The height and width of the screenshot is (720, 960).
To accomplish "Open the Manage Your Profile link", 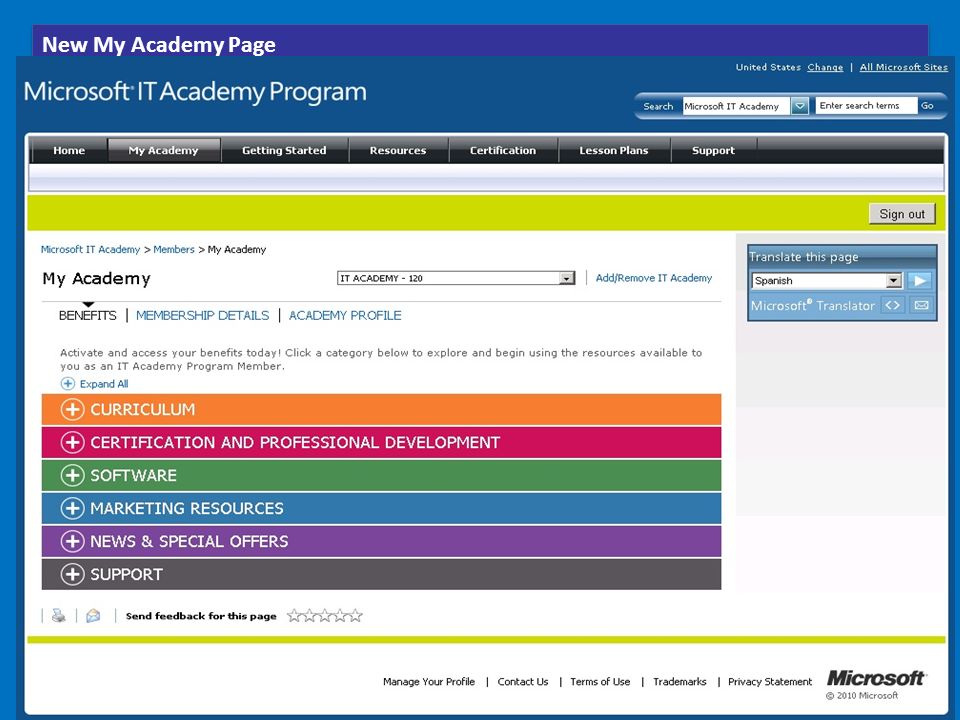I will [x=429, y=682].
